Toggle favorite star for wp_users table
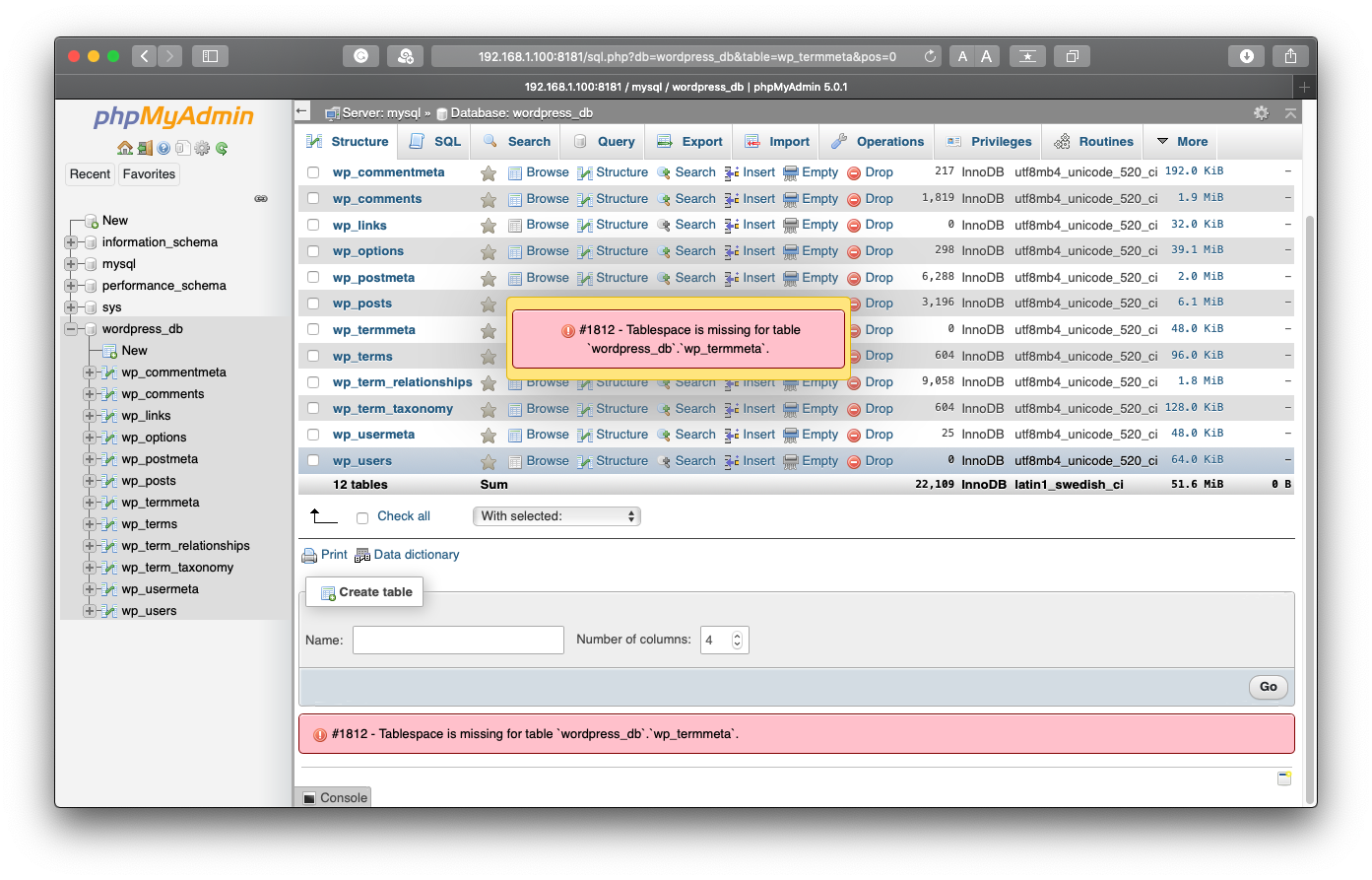This screenshot has width=1372, height=880. 488,462
